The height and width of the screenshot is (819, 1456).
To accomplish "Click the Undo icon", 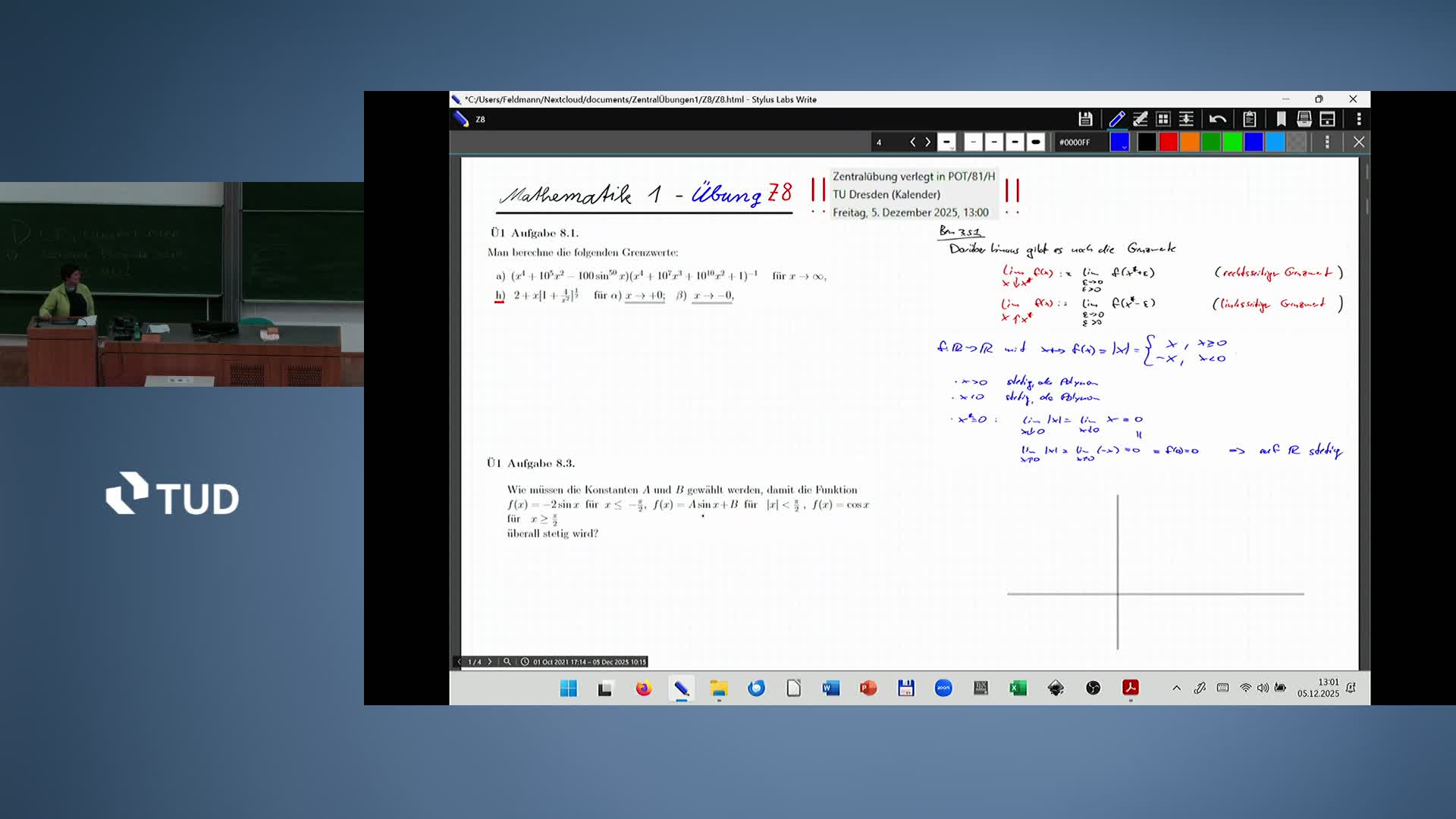I will tap(1218, 119).
